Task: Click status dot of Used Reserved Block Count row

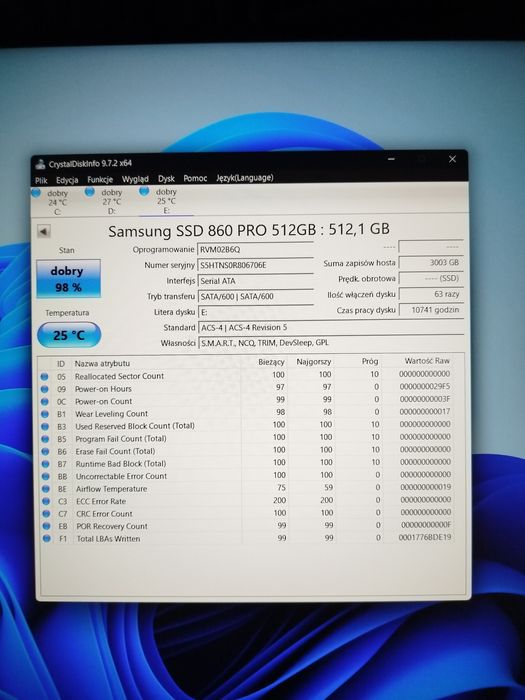Action: coord(45,426)
